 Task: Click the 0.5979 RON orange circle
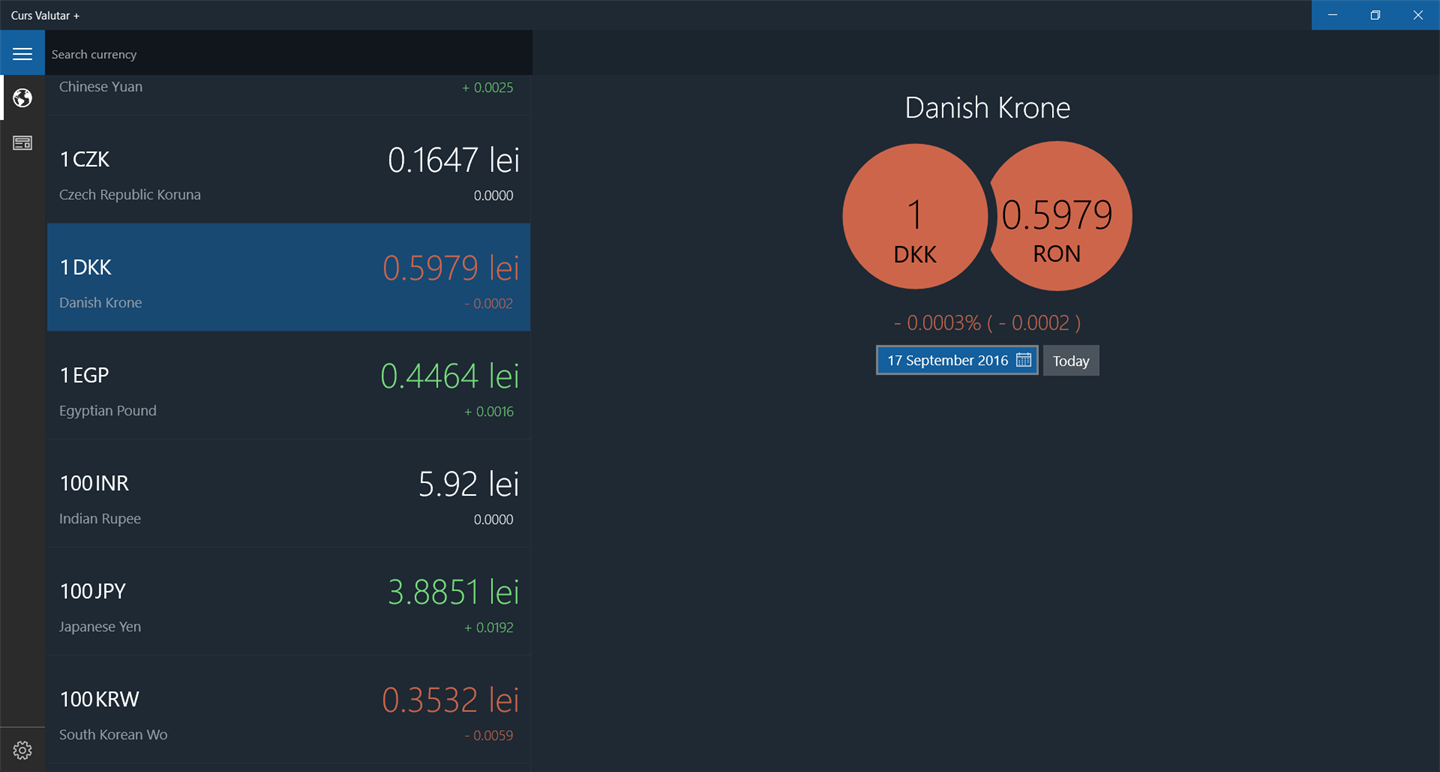[1060, 216]
